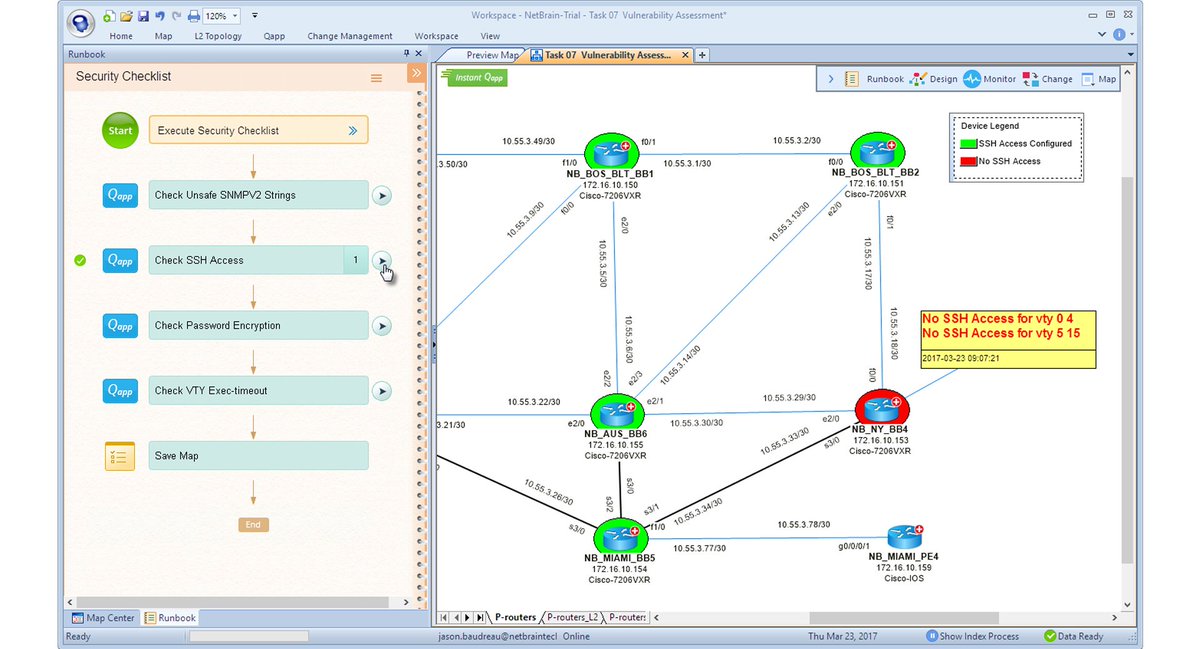Image resolution: width=1200 pixels, height=649 pixels.
Task: Select the NB_AUS_BB6 router
Action: tap(616, 412)
